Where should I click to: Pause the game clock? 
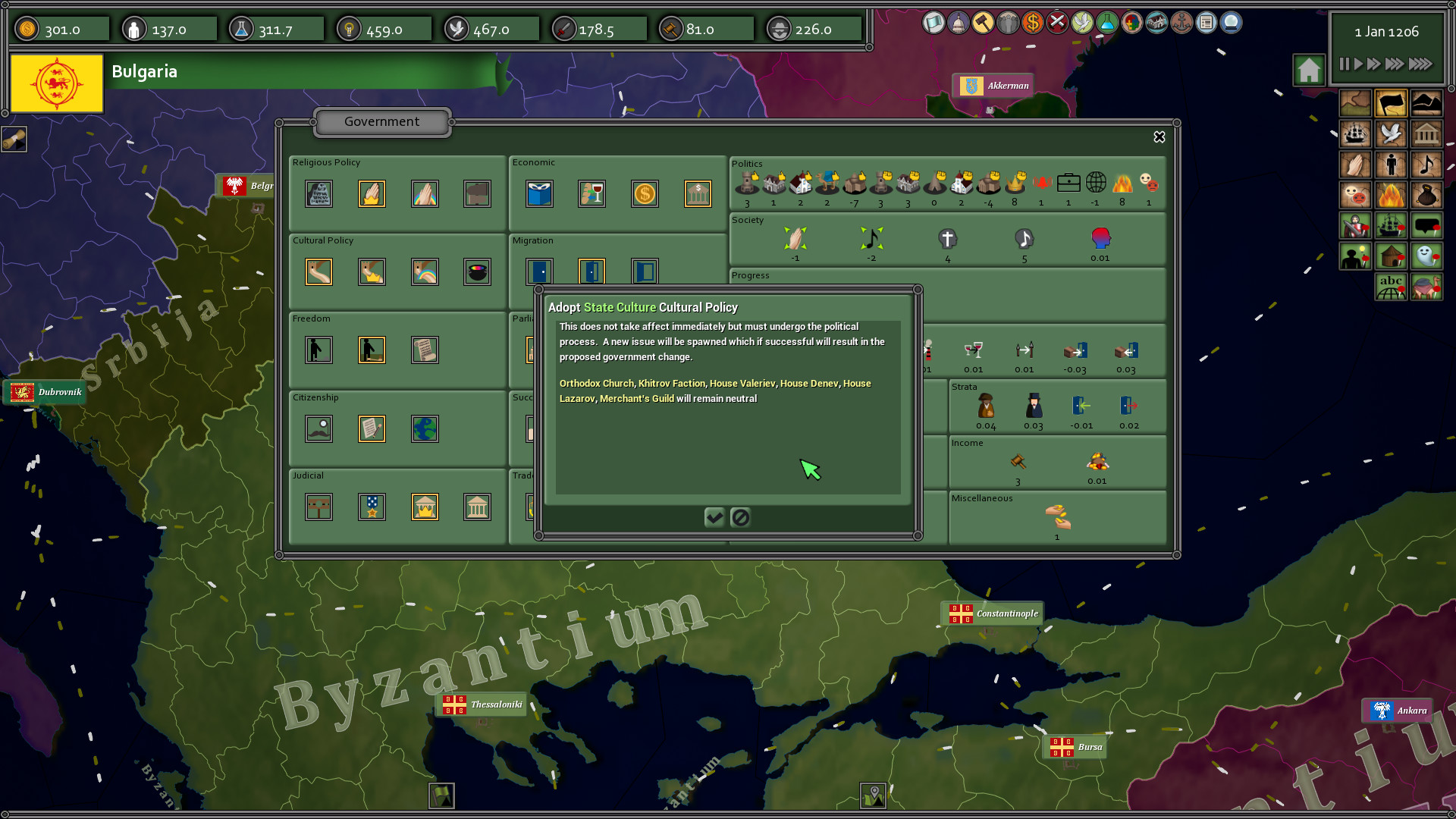[x=1342, y=64]
